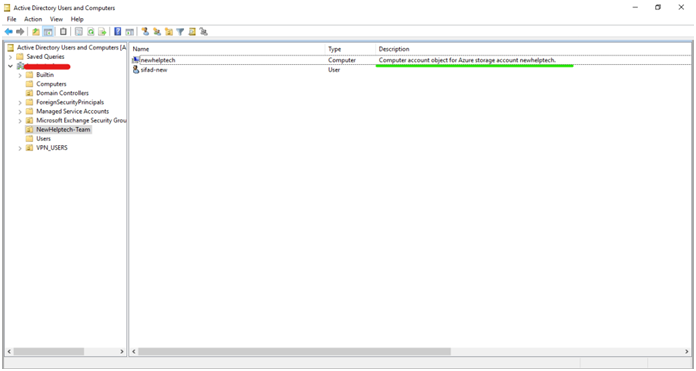This screenshot has width=696, height=371.
Task: Click the funnel Filter options icon
Action: click(x=180, y=32)
